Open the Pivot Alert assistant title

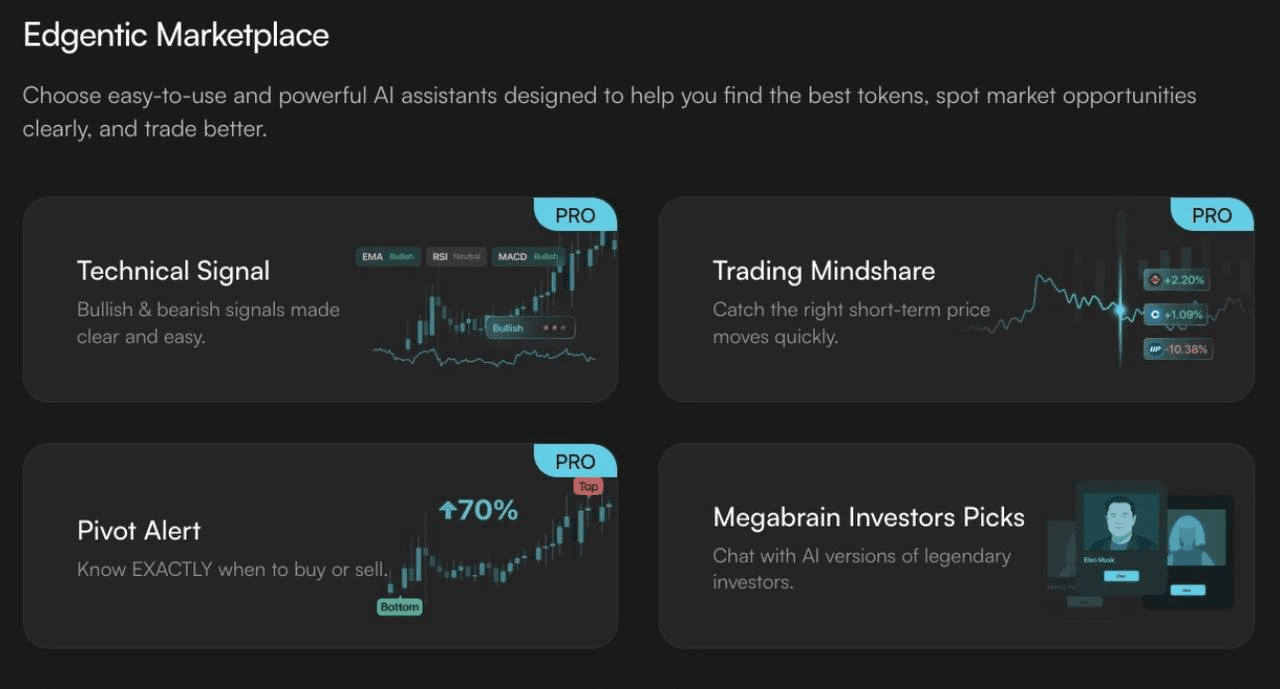(139, 531)
